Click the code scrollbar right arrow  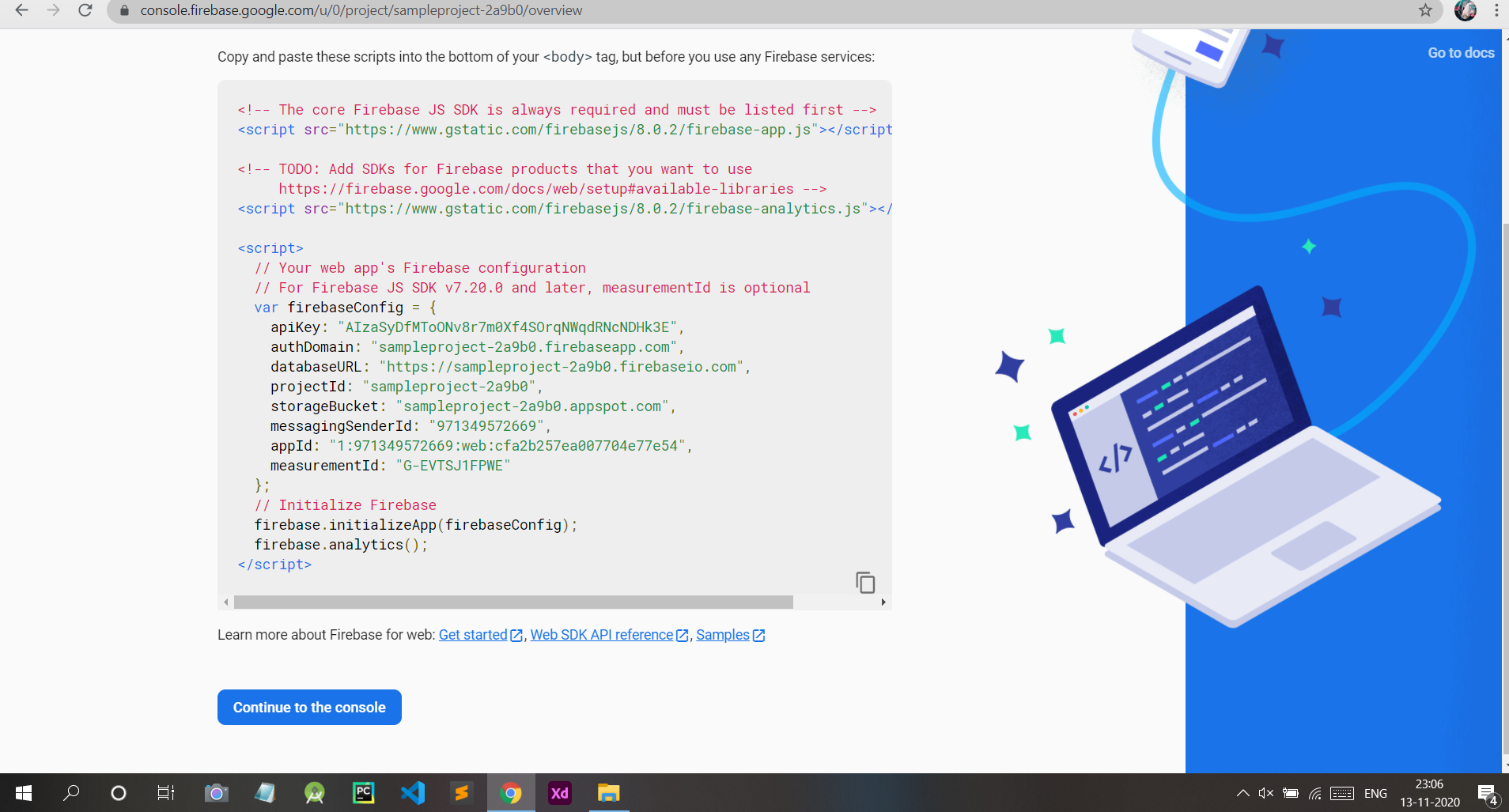[883, 602]
